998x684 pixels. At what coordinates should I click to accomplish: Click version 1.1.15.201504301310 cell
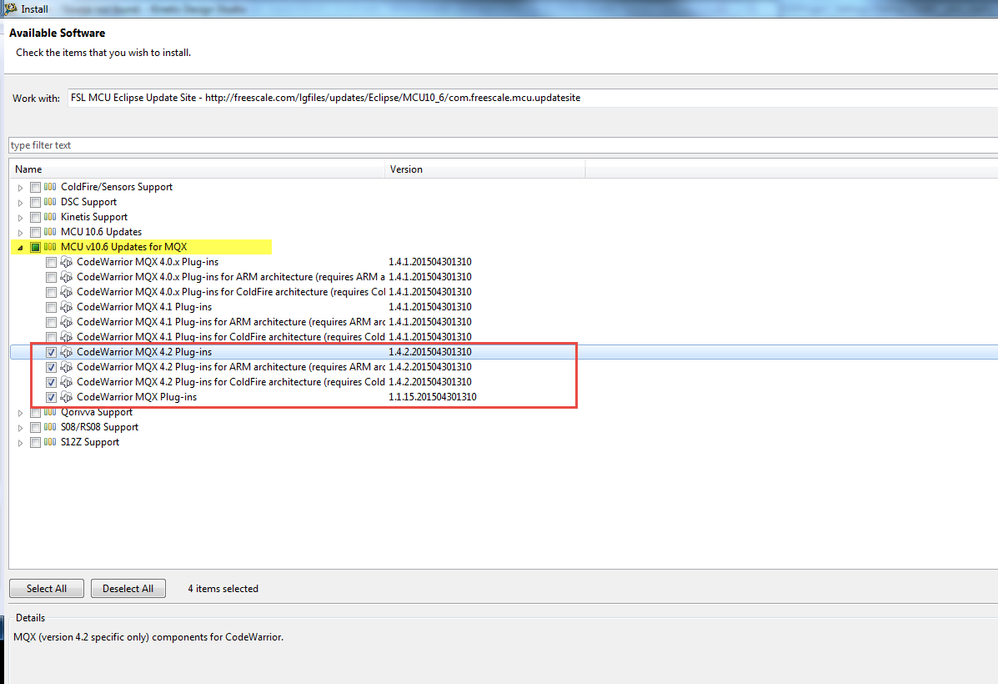point(432,397)
